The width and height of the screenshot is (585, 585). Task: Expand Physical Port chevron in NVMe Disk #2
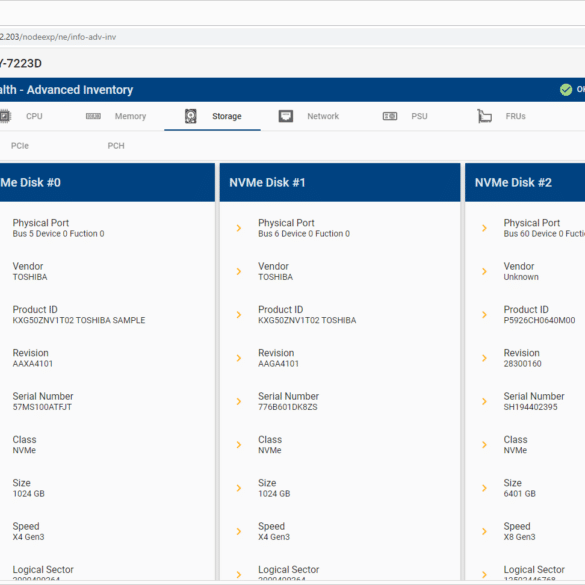coord(485,228)
